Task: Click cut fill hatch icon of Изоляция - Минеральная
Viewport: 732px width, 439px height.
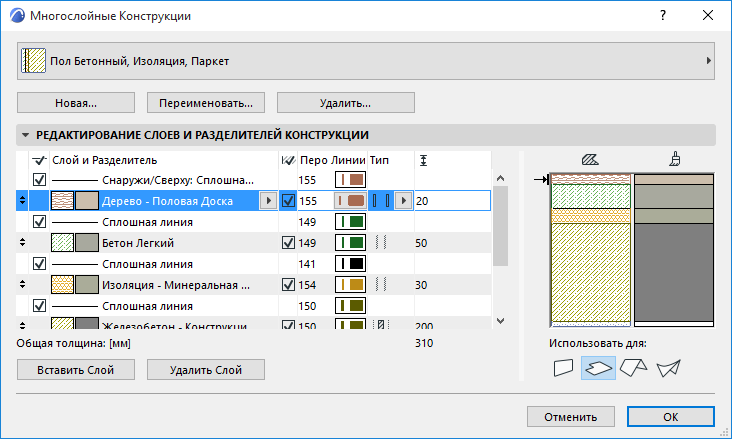Action: (x=62, y=285)
